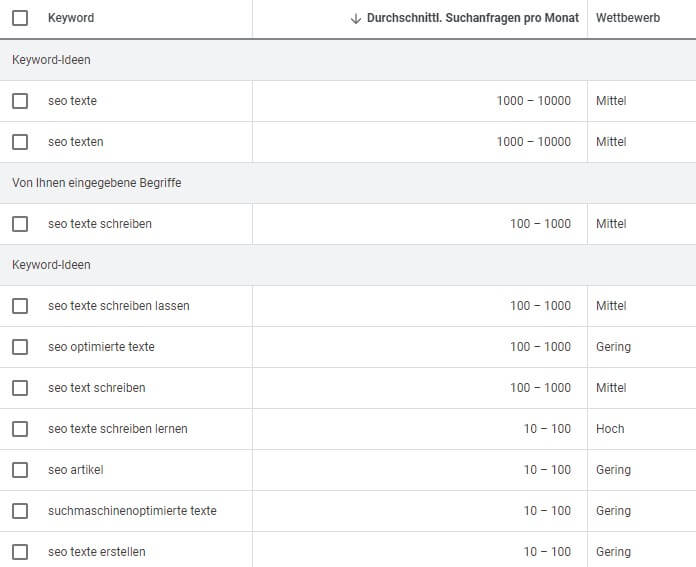Screen dimensions: 696x567
Task: Toggle the select-all checkbox in header
Action: point(20,18)
